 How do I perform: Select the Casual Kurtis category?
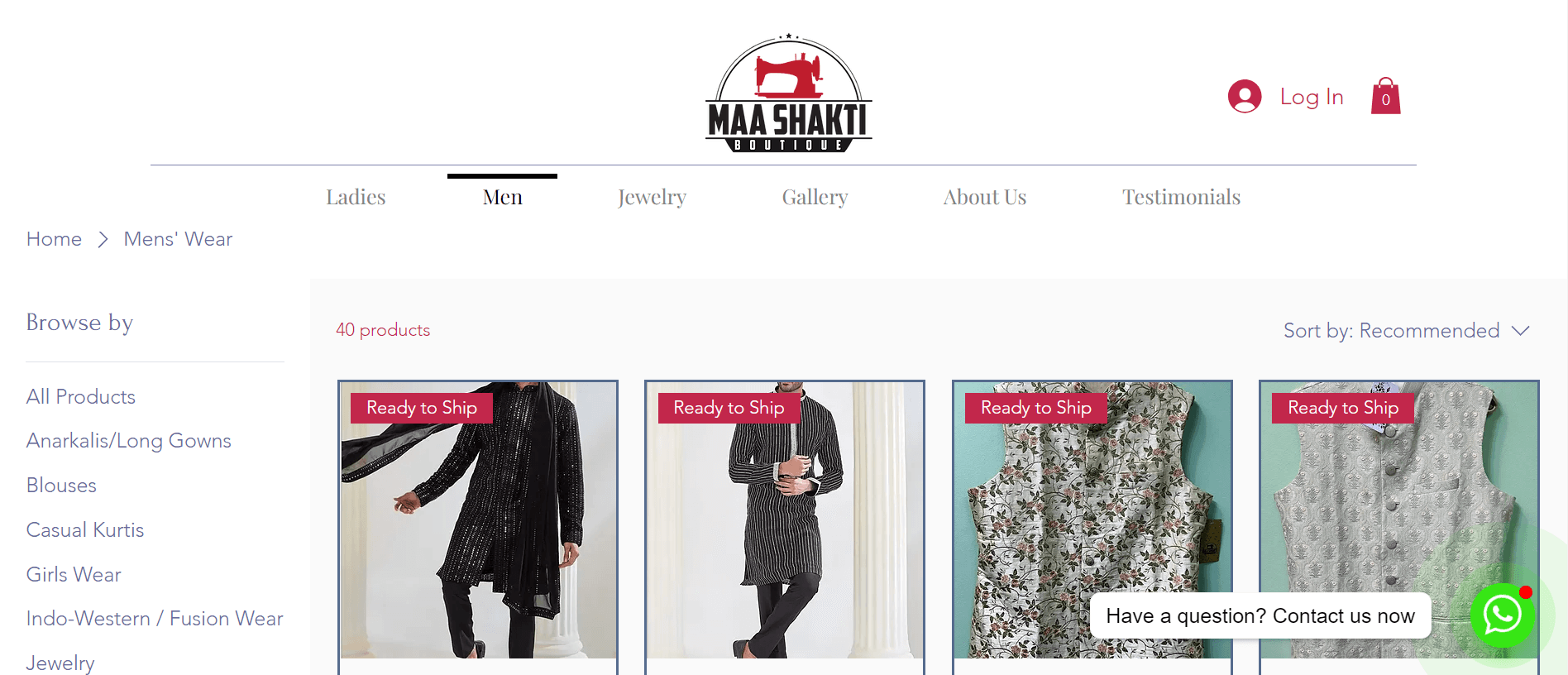[x=85, y=530]
